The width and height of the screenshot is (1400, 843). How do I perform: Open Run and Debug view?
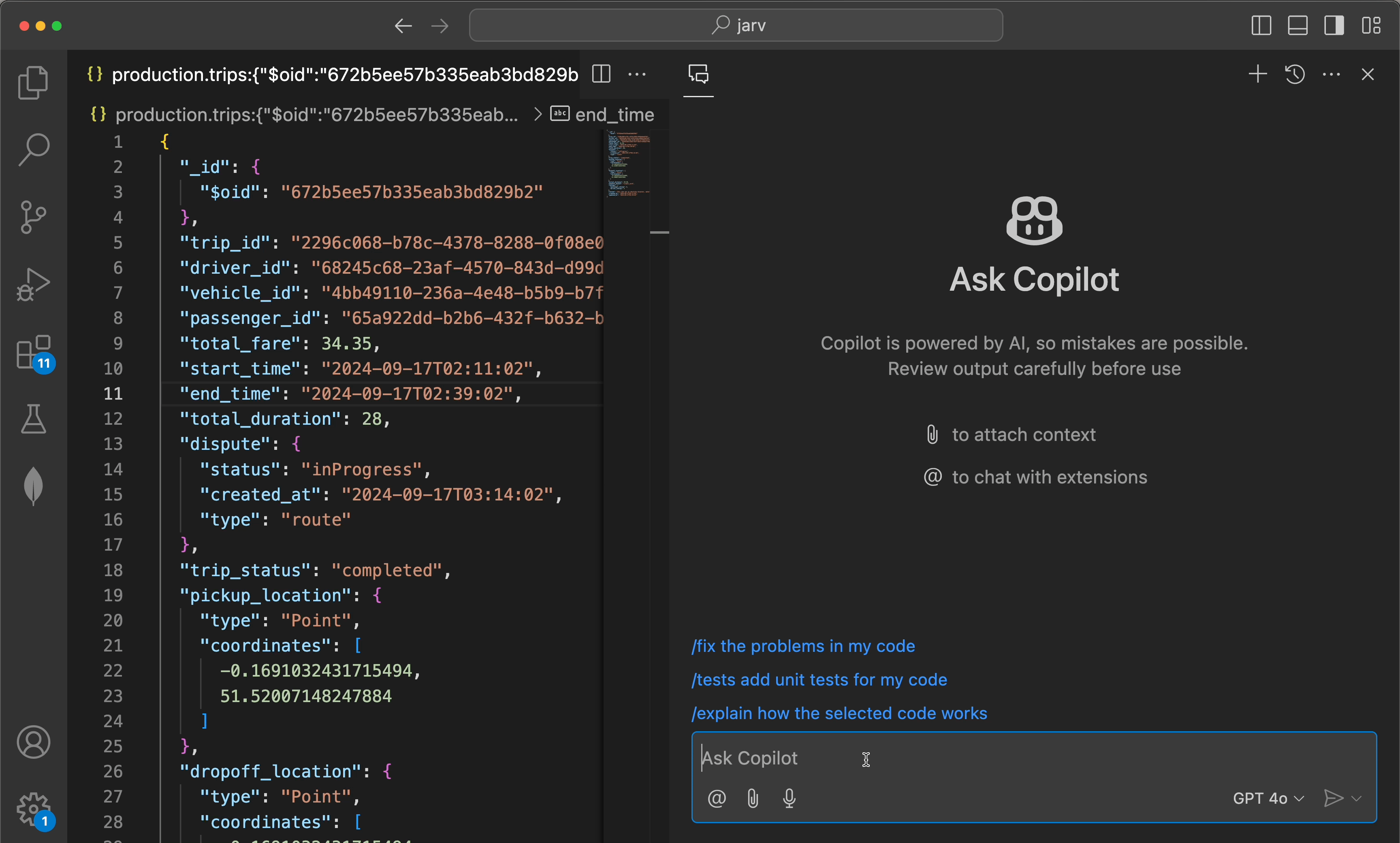[x=33, y=284]
